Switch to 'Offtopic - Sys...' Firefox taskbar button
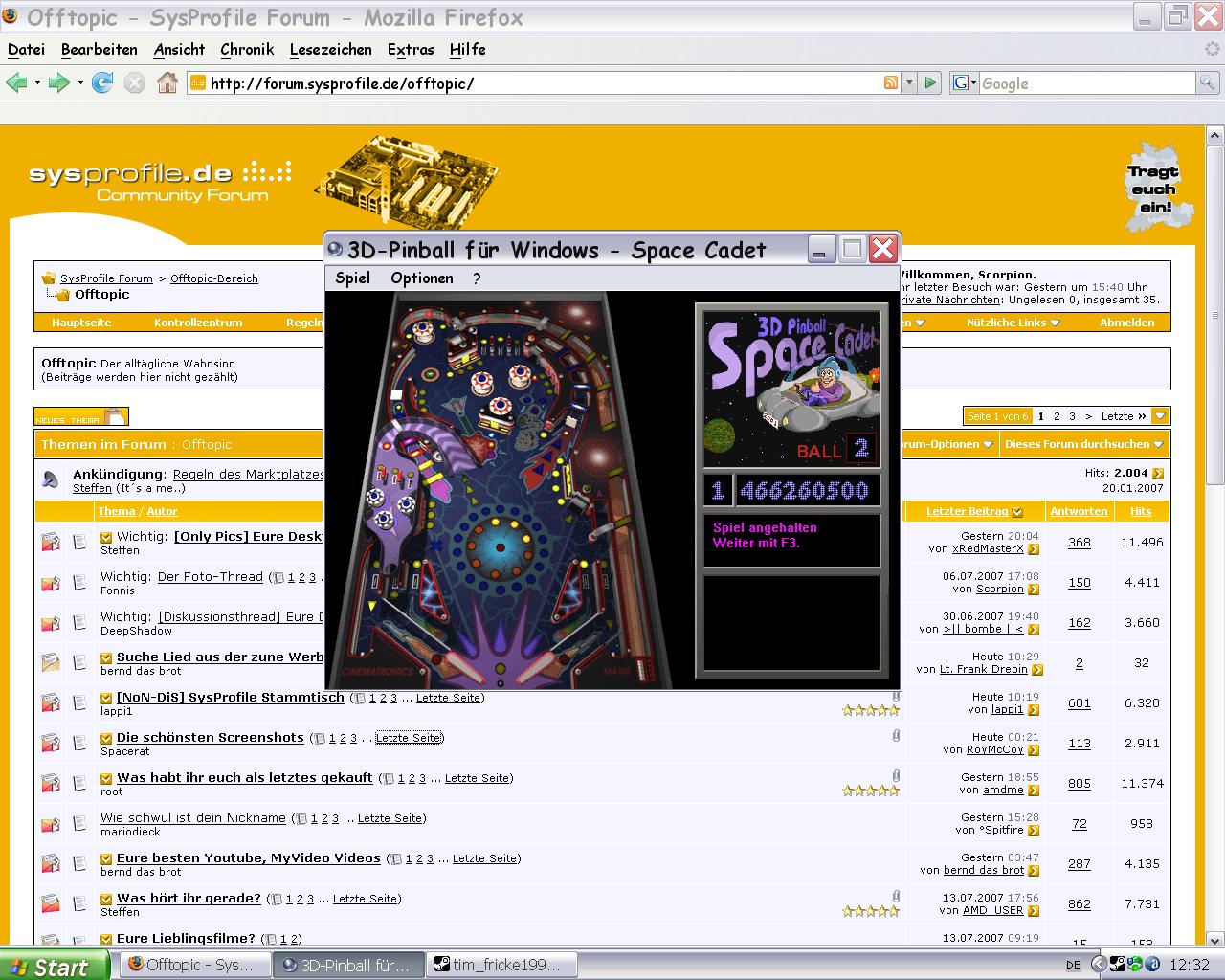1225x980 pixels. [196, 965]
